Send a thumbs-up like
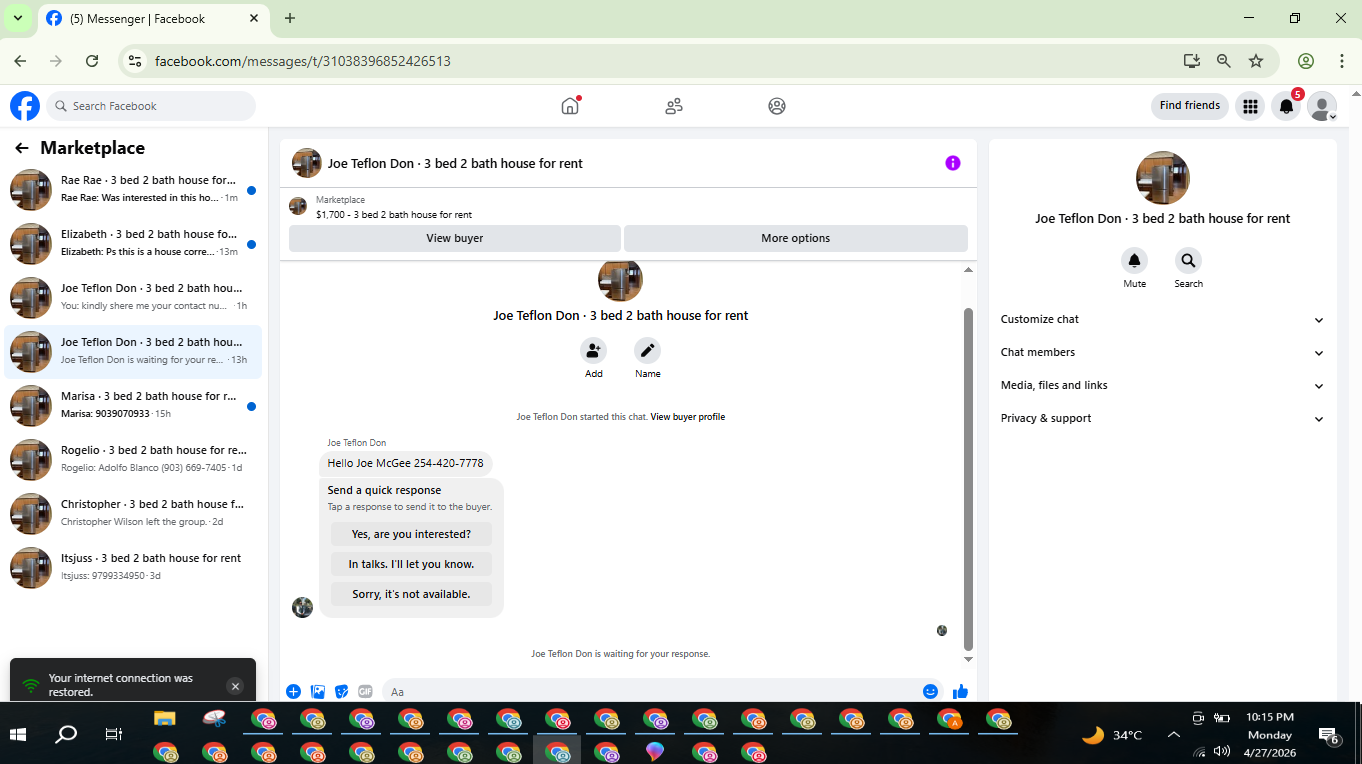The image size is (1362, 764). coord(961,691)
